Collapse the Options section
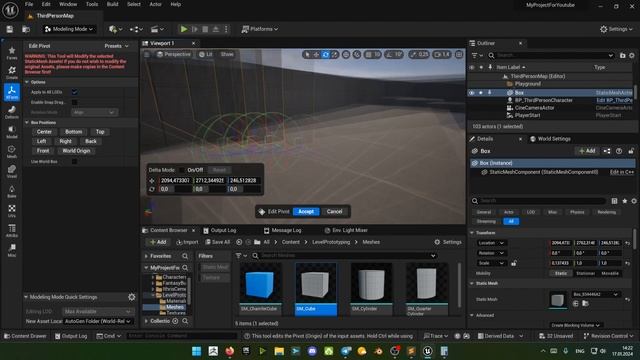The image size is (640, 360). point(27,82)
